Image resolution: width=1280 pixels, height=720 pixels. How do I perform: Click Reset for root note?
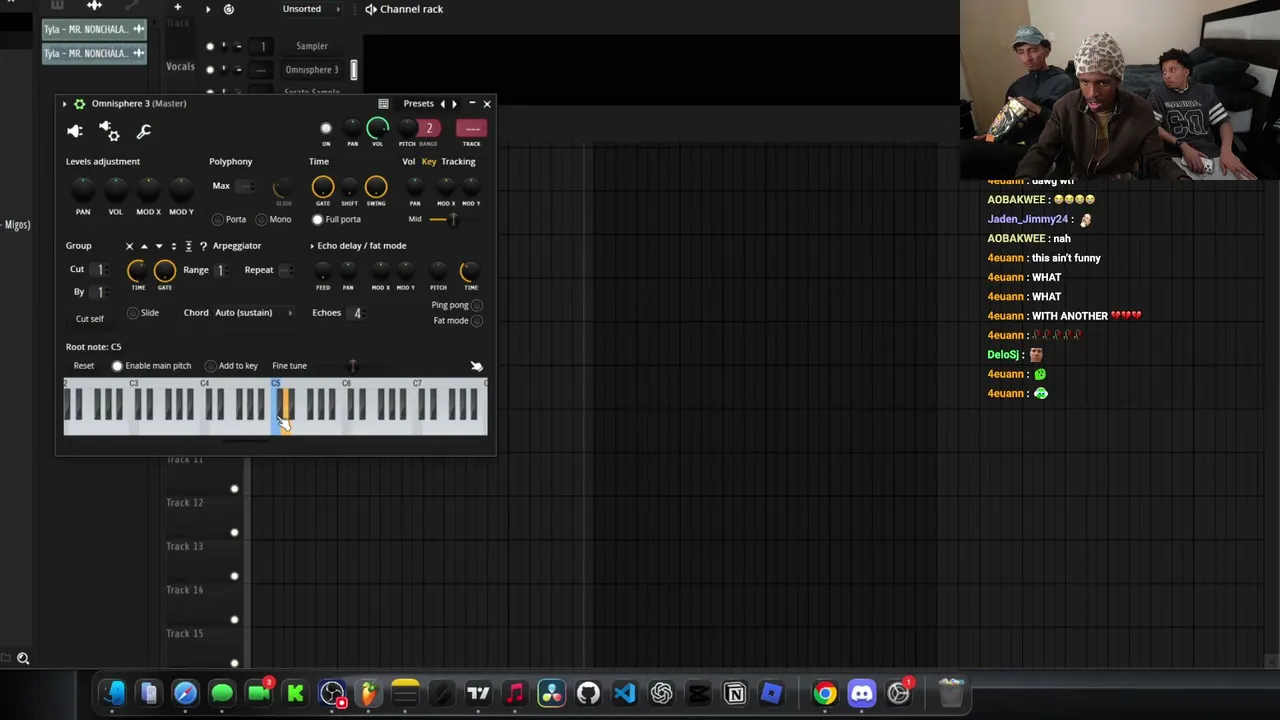pyautogui.click(x=84, y=366)
